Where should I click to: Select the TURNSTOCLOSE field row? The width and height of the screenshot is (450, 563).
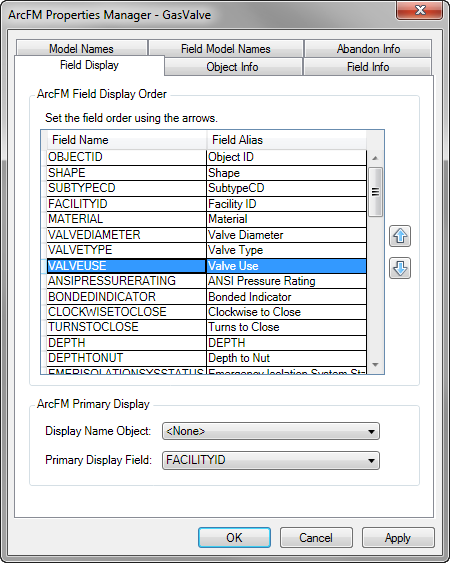(x=207, y=327)
